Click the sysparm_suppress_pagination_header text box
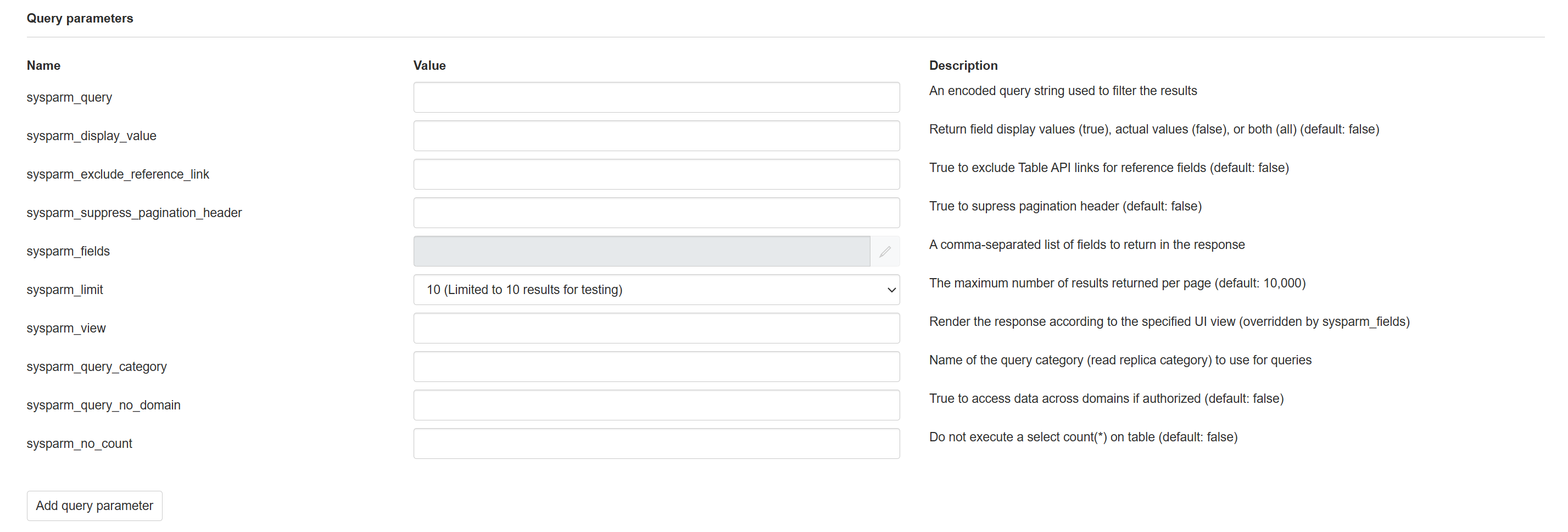1568x532 pixels. tap(656, 213)
